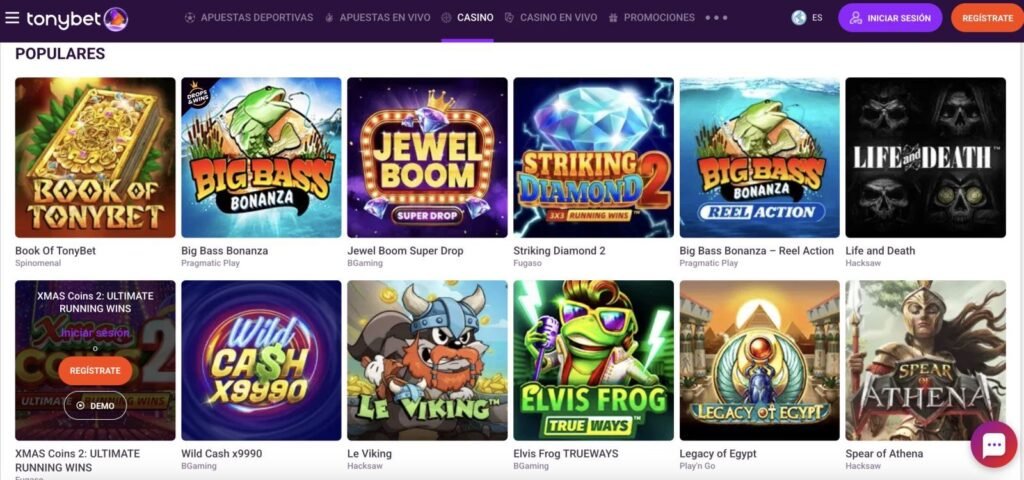Click the Life and Death game title
1024x480 pixels.
pyautogui.click(x=880, y=251)
